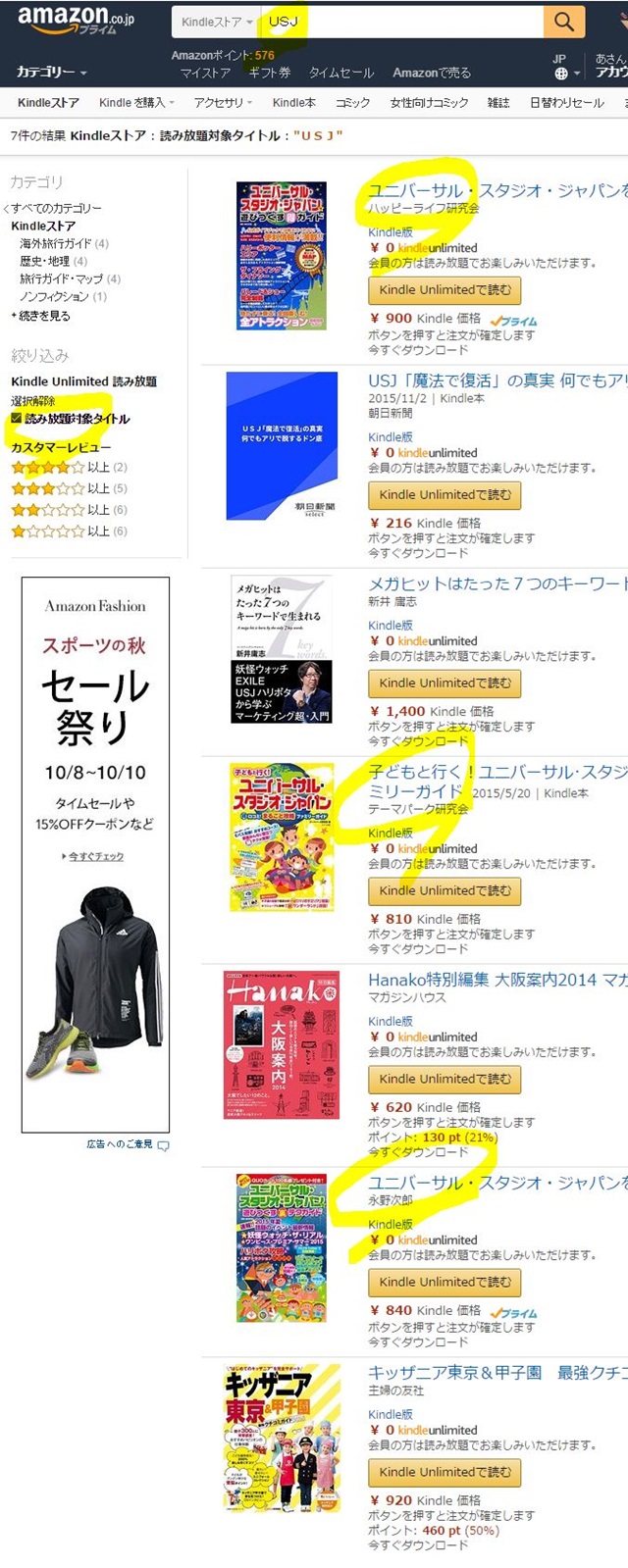This screenshot has width=628, height=1568.
Task: Expand the カテゴリー menu dropdown
Action: (x=51, y=73)
